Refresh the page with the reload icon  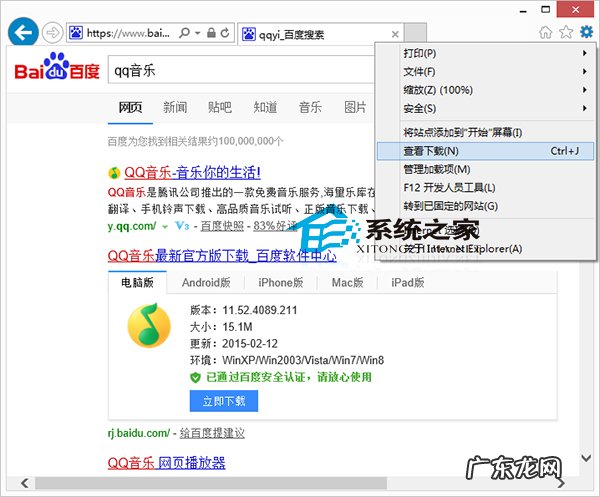(225, 33)
